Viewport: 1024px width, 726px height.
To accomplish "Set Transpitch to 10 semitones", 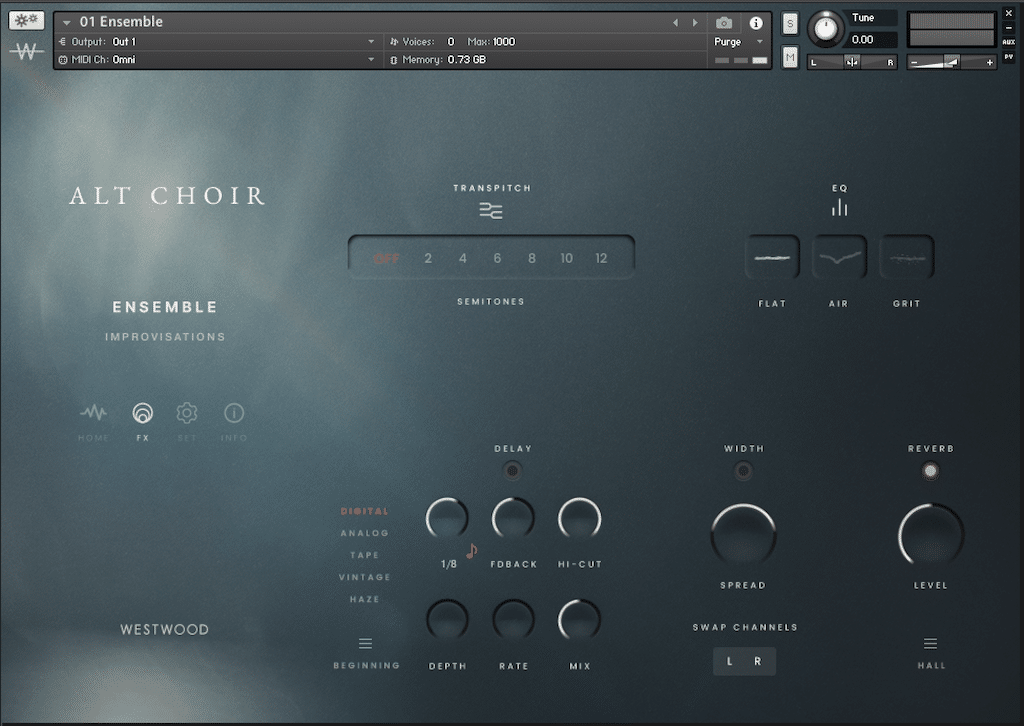I will (567, 259).
